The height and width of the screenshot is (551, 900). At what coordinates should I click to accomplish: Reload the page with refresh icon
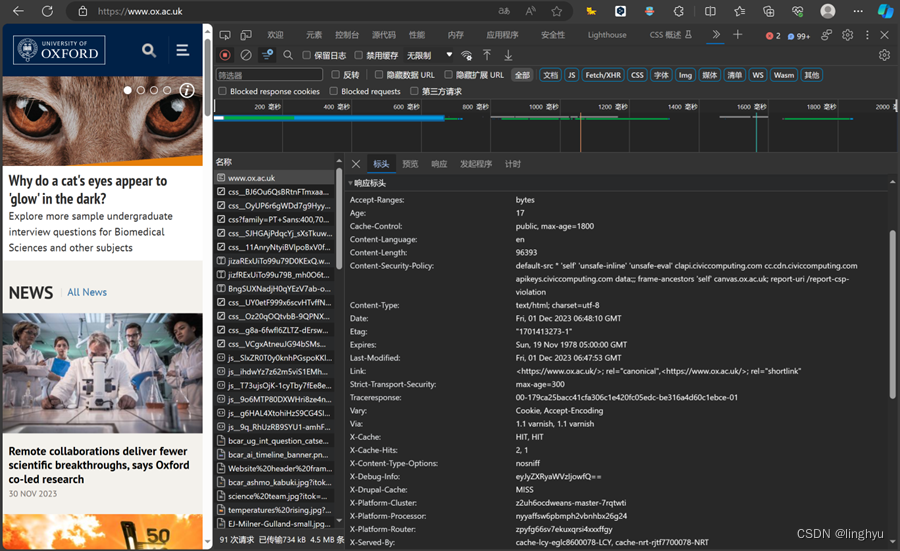[x=48, y=11]
